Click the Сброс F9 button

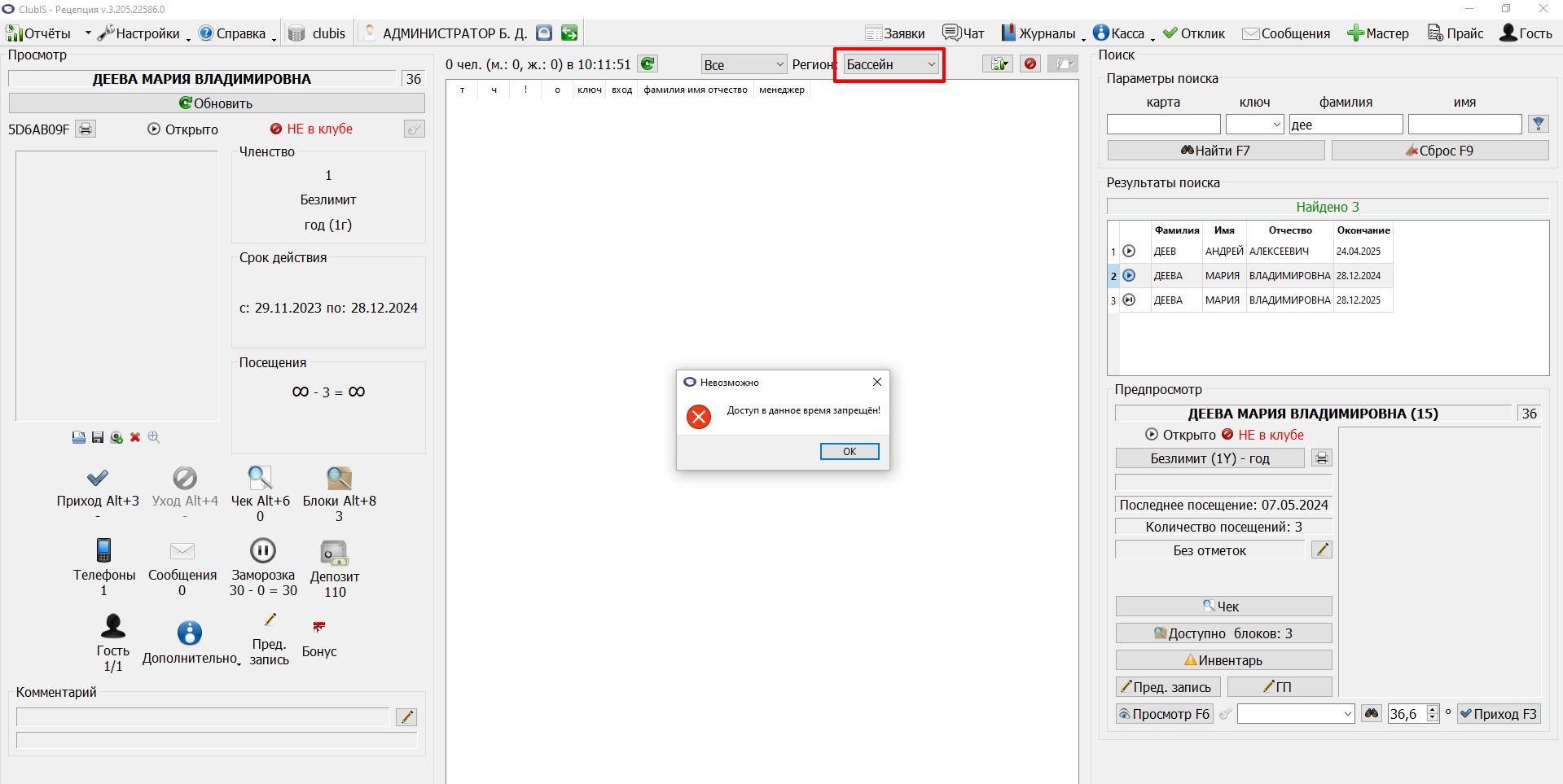click(1440, 151)
